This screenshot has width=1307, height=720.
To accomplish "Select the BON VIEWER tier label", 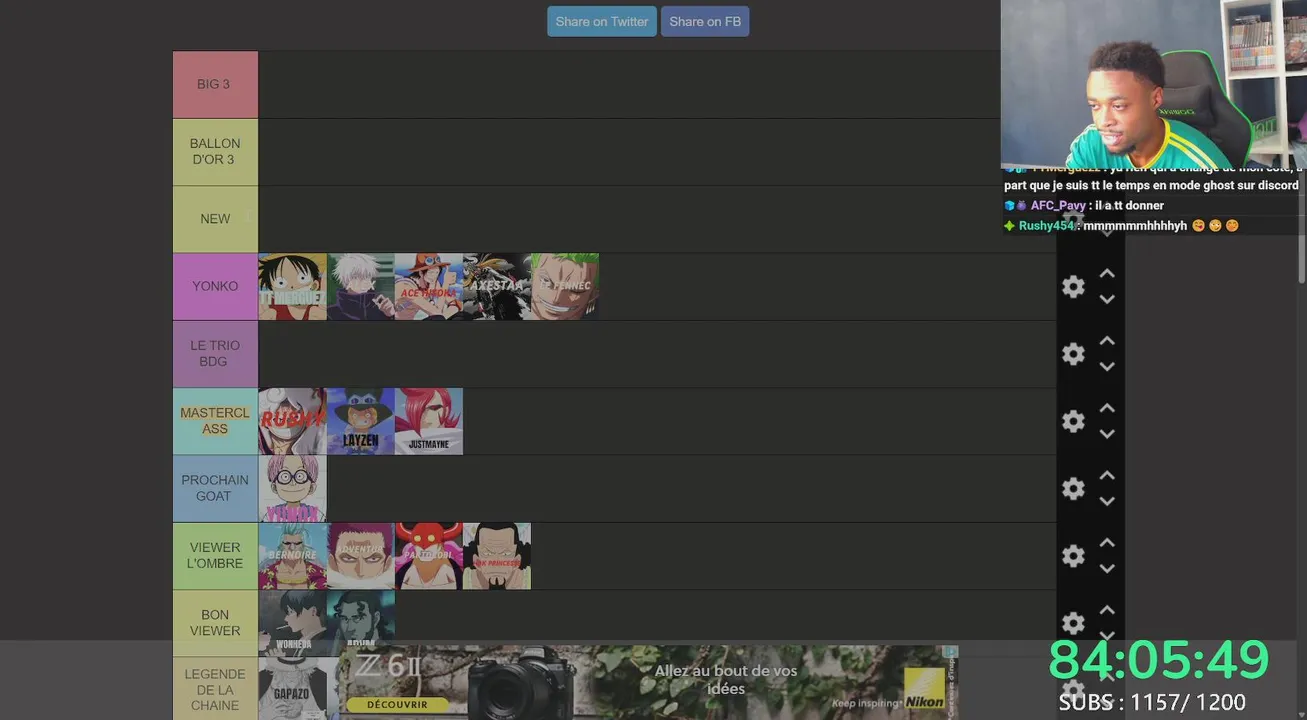I will click(215, 623).
